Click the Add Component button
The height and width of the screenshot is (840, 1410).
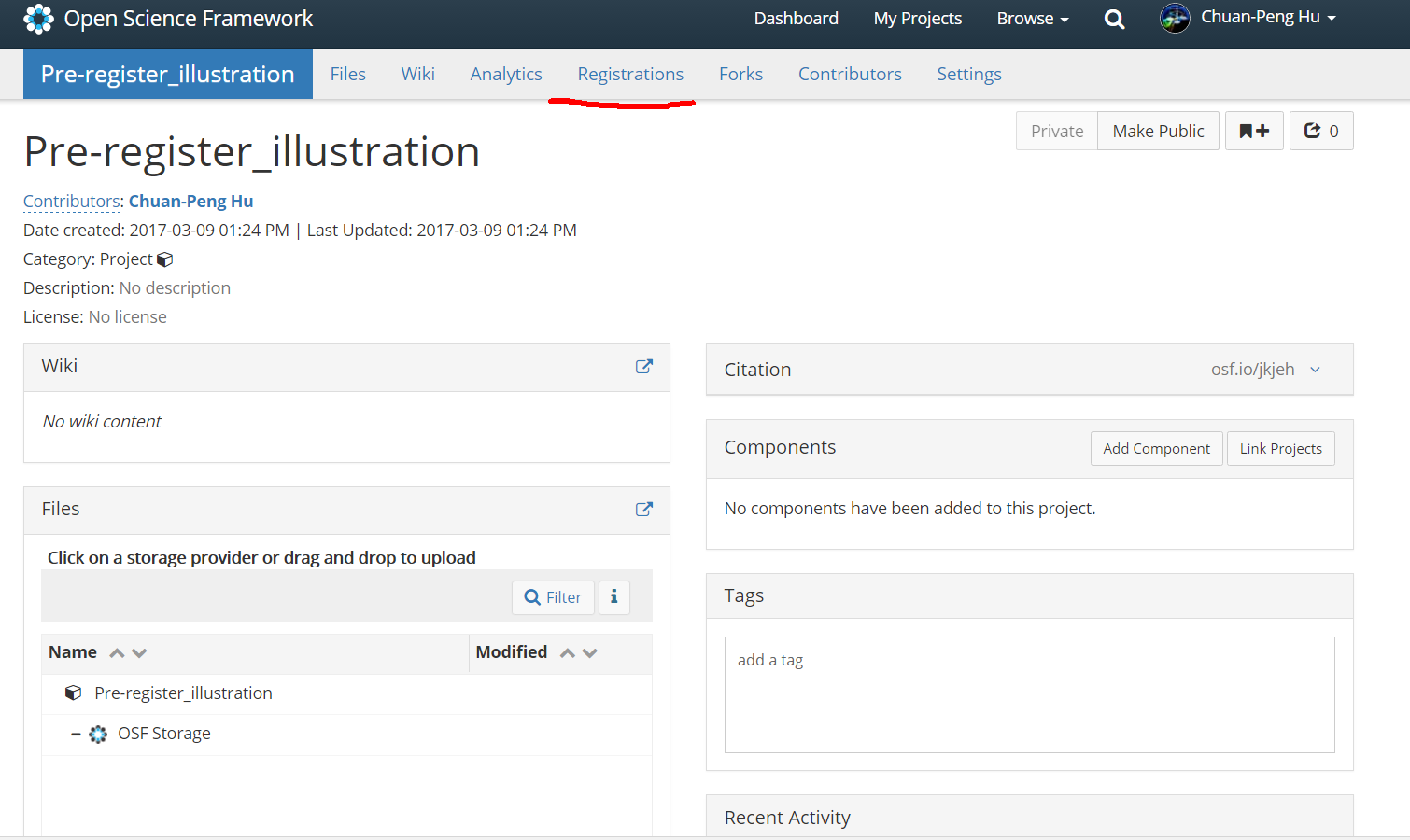click(1156, 449)
